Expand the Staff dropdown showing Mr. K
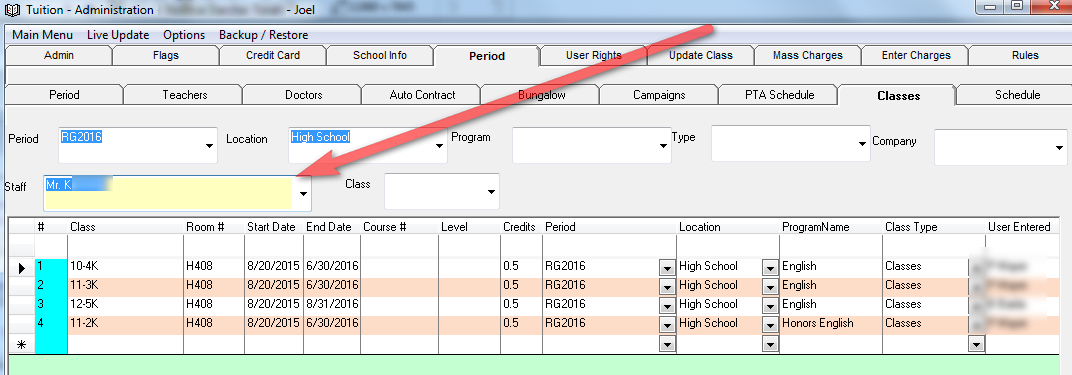 (x=303, y=194)
